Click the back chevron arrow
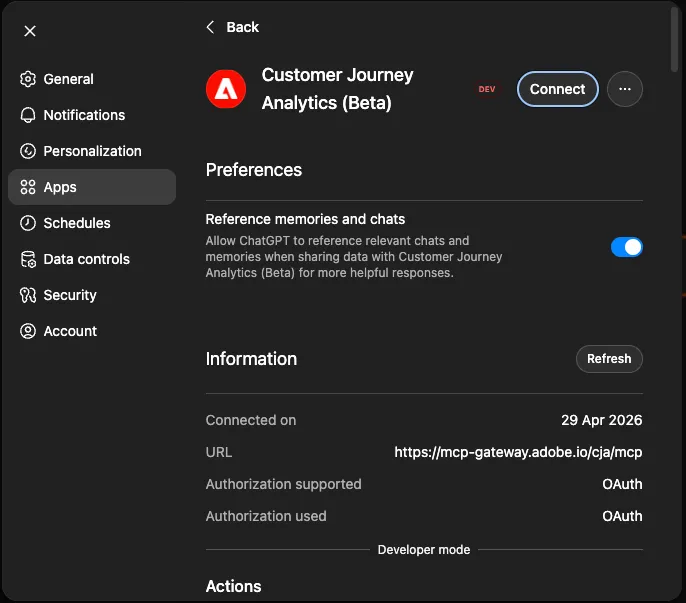 [210, 27]
